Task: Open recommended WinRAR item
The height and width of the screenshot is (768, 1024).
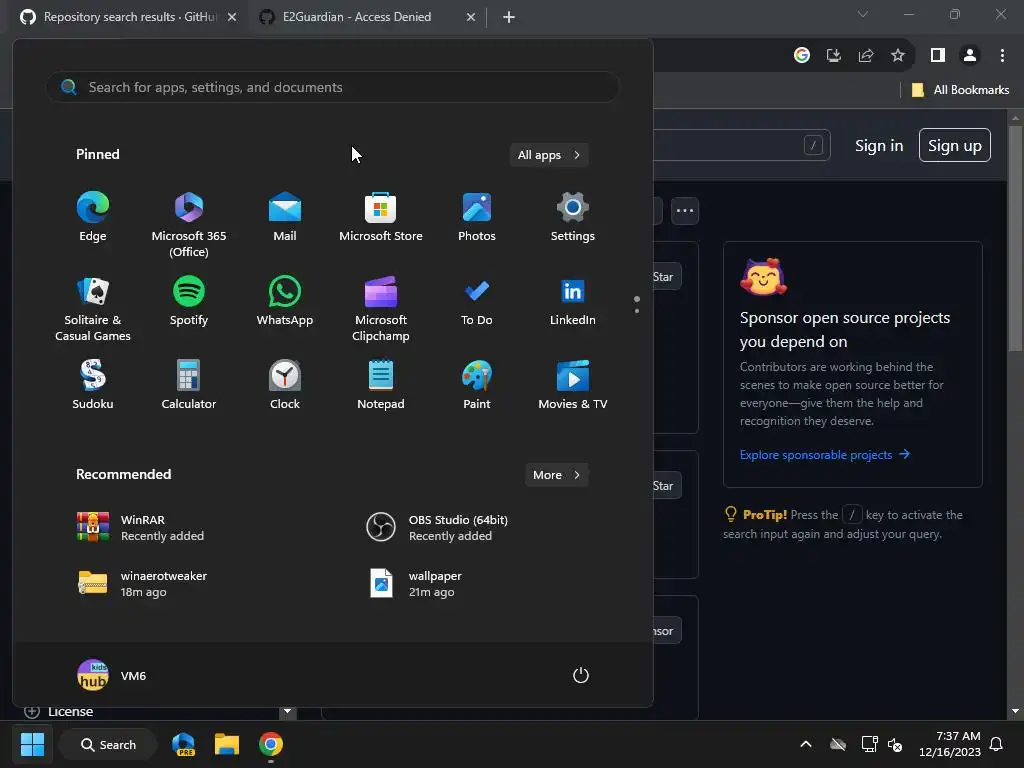Action: click(x=140, y=528)
